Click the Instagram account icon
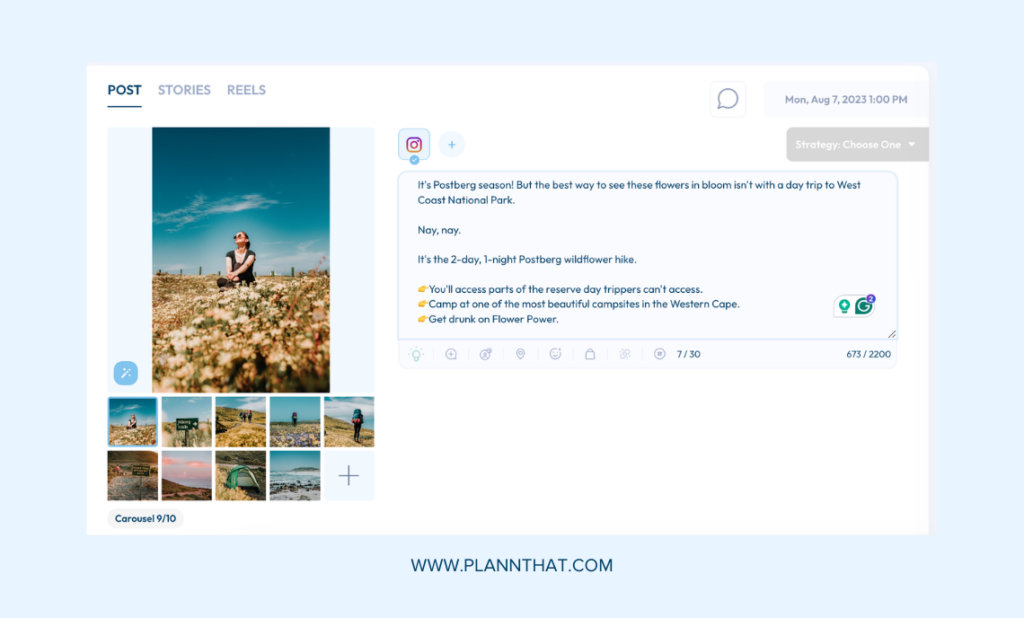The image size is (1024, 618). (x=413, y=144)
